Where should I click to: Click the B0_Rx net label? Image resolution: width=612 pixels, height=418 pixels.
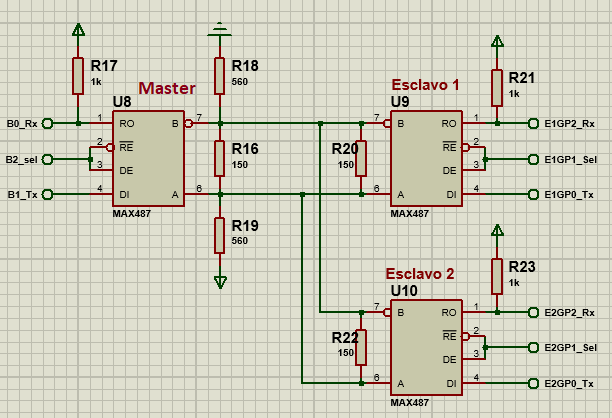[22, 124]
